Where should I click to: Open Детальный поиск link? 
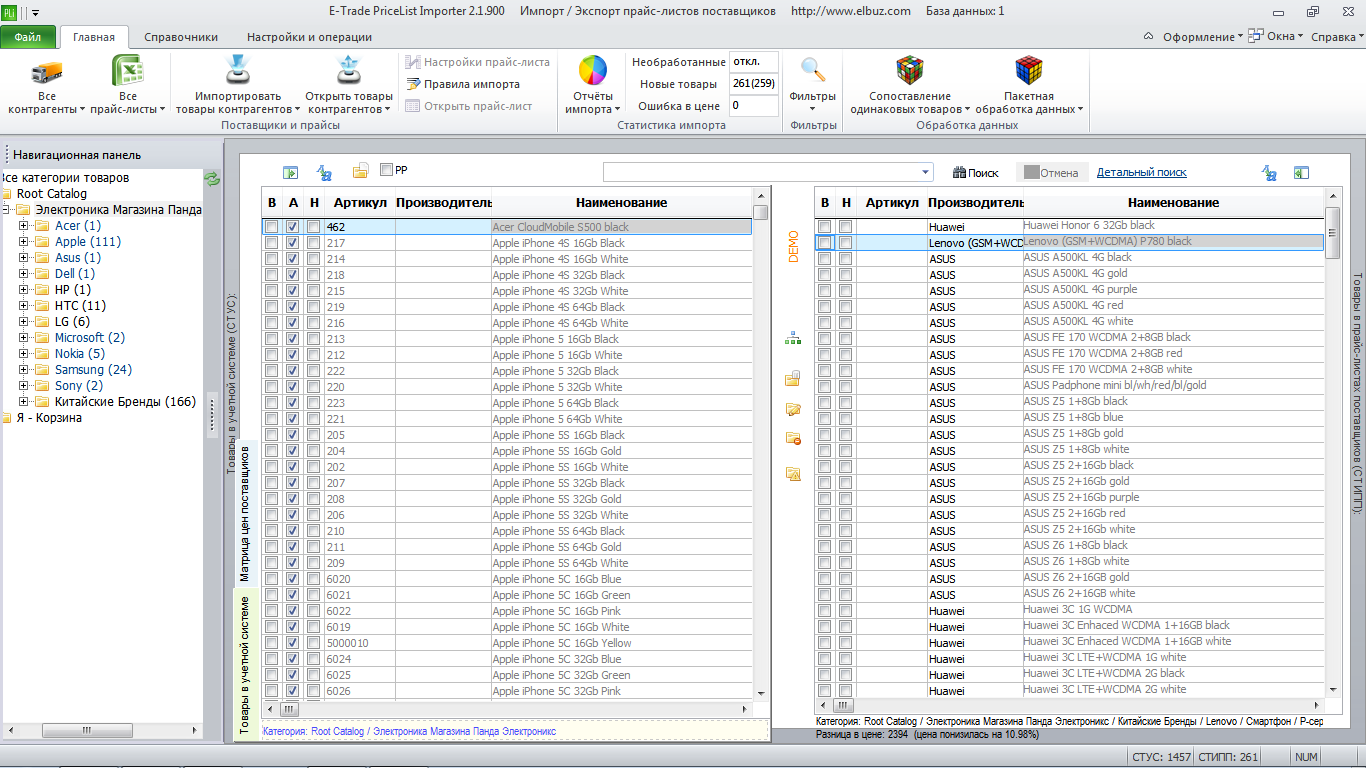click(1142, 172)
